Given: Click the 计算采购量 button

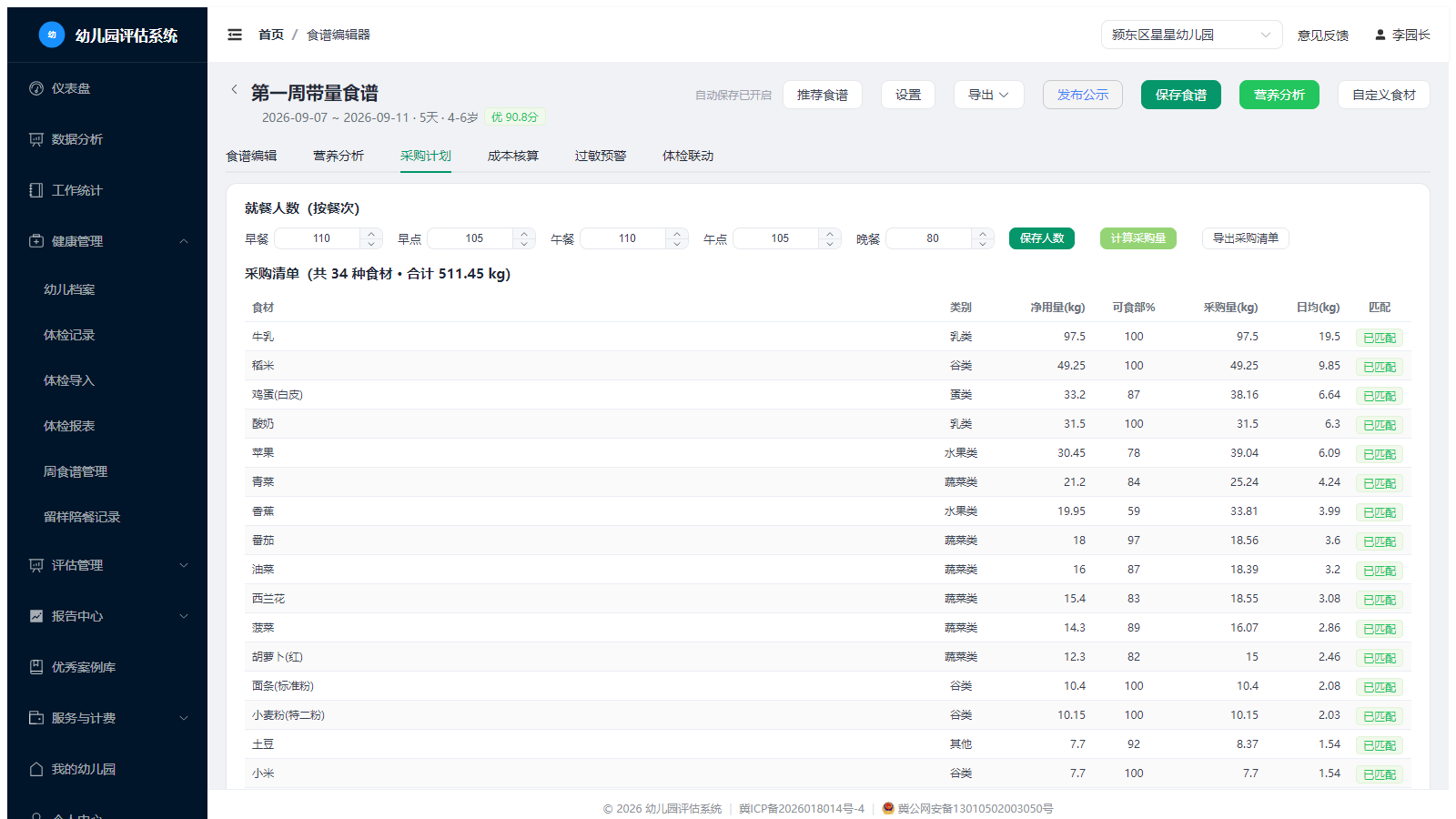Looking at the screenshot, I should [1138, 238].
